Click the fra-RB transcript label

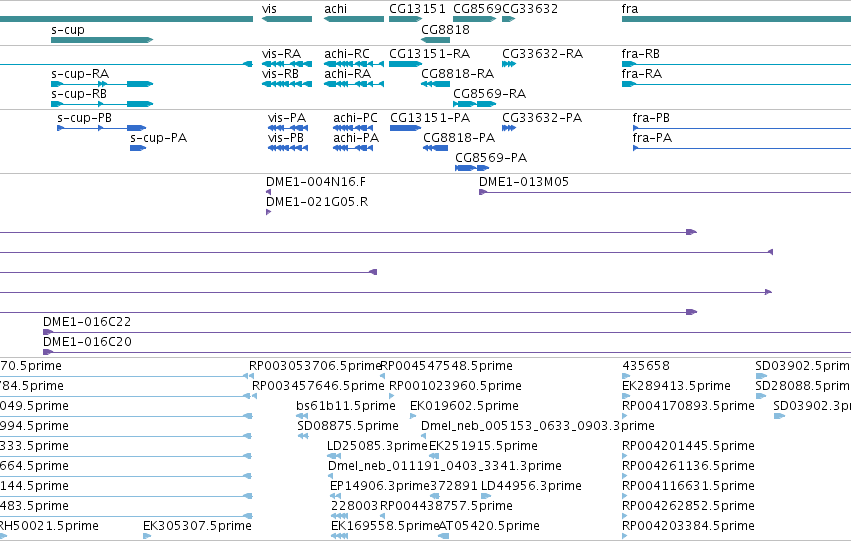pyautogui.click(x=640, y=54)
